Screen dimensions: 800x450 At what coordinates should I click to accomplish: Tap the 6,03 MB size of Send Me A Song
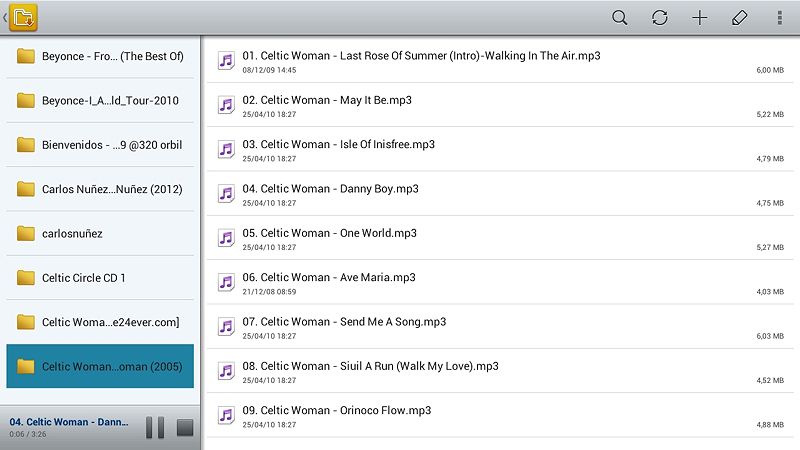(770, 336)
